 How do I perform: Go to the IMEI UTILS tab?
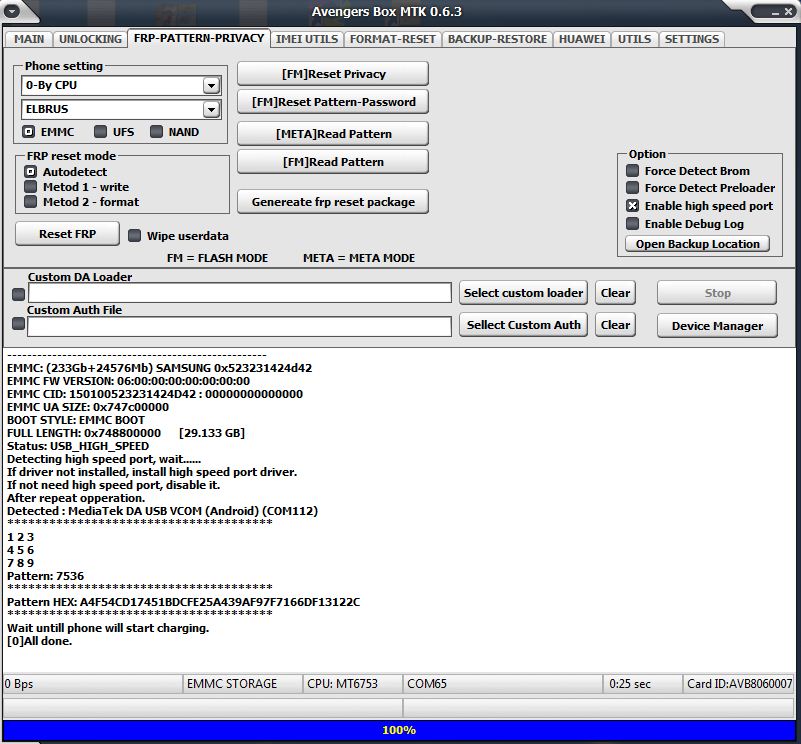[x=307, y=39]
